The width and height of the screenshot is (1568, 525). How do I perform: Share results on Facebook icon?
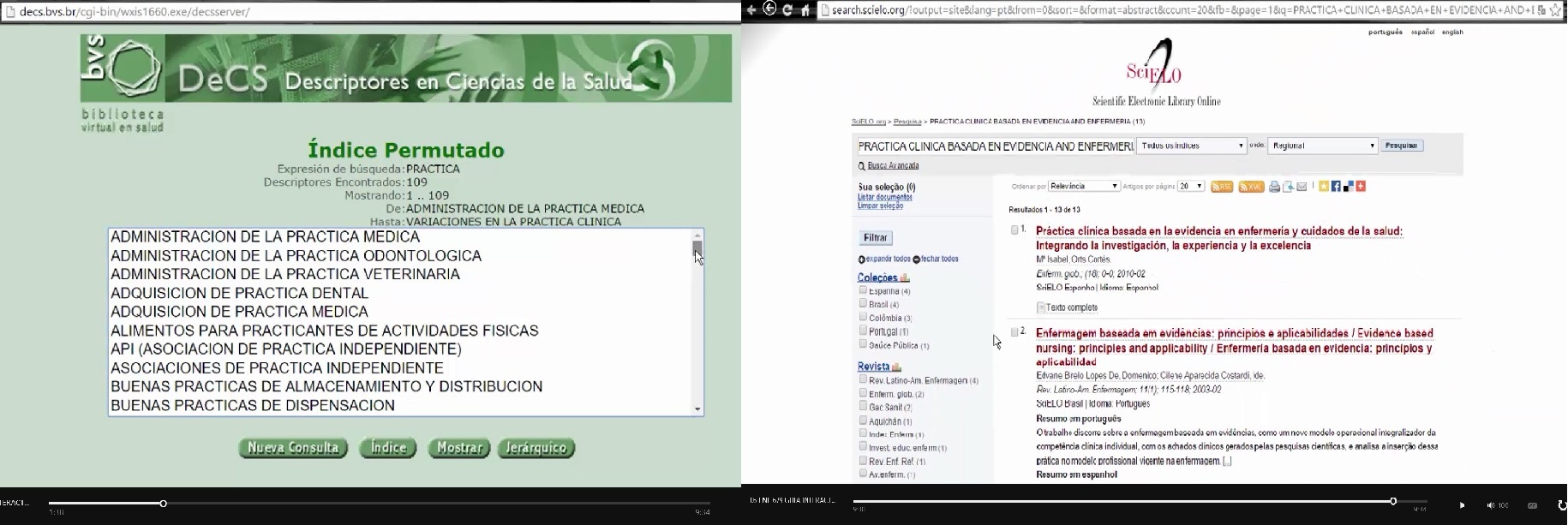coord(1336,186)
